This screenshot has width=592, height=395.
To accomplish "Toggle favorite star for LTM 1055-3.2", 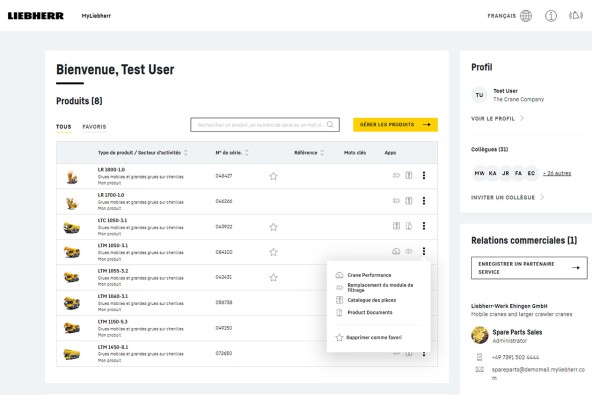I will [x=273, y=278].
